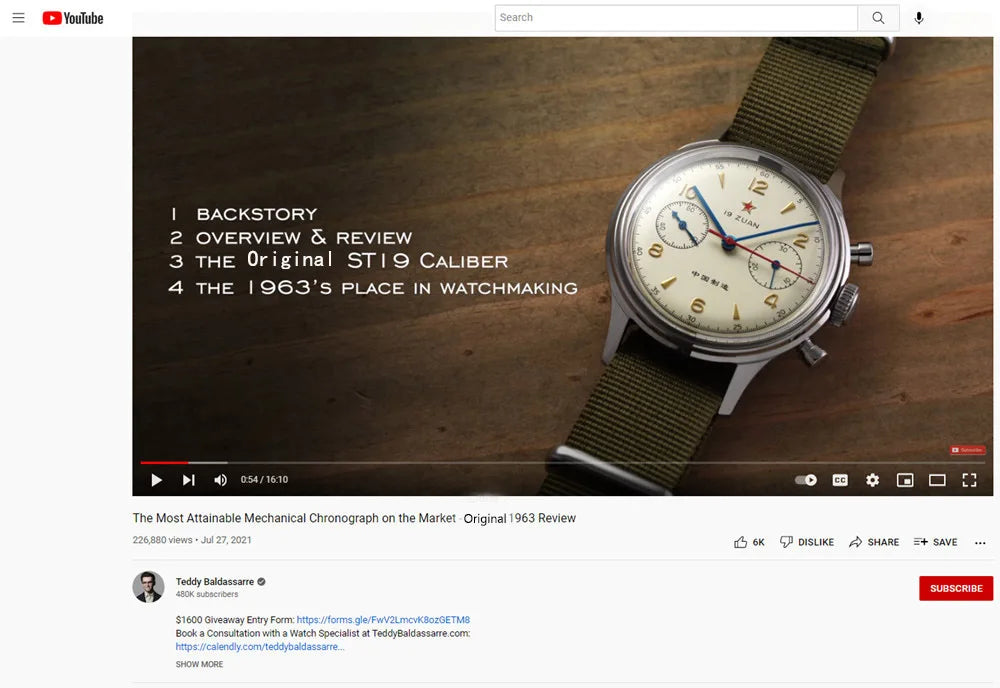The width and height of the screenshot is (1000, 688).
Task: Open the video settings gear
Action: click(x=872, y=480)
